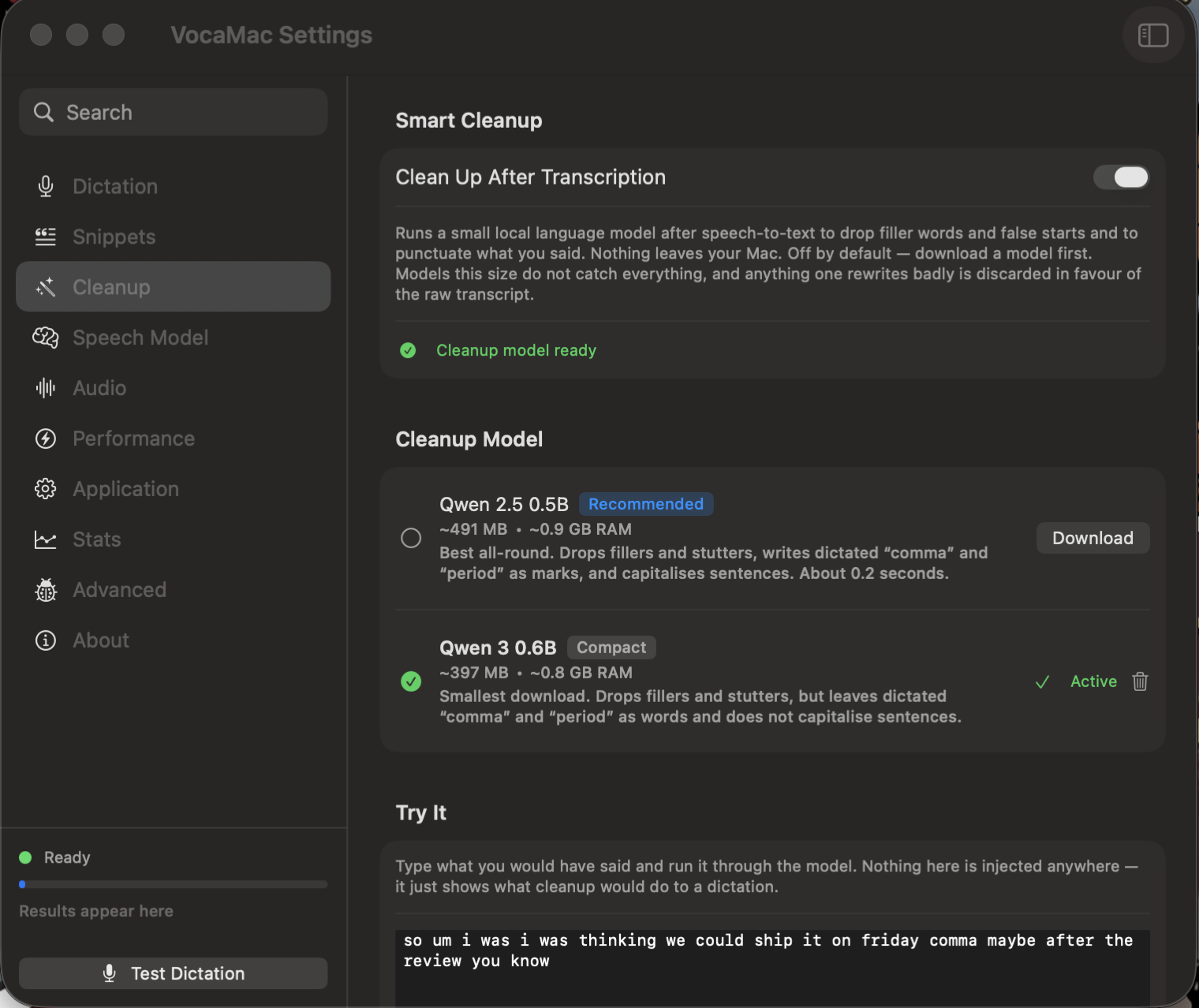Click microphone icon in Test Dictation button

(110, 973)
